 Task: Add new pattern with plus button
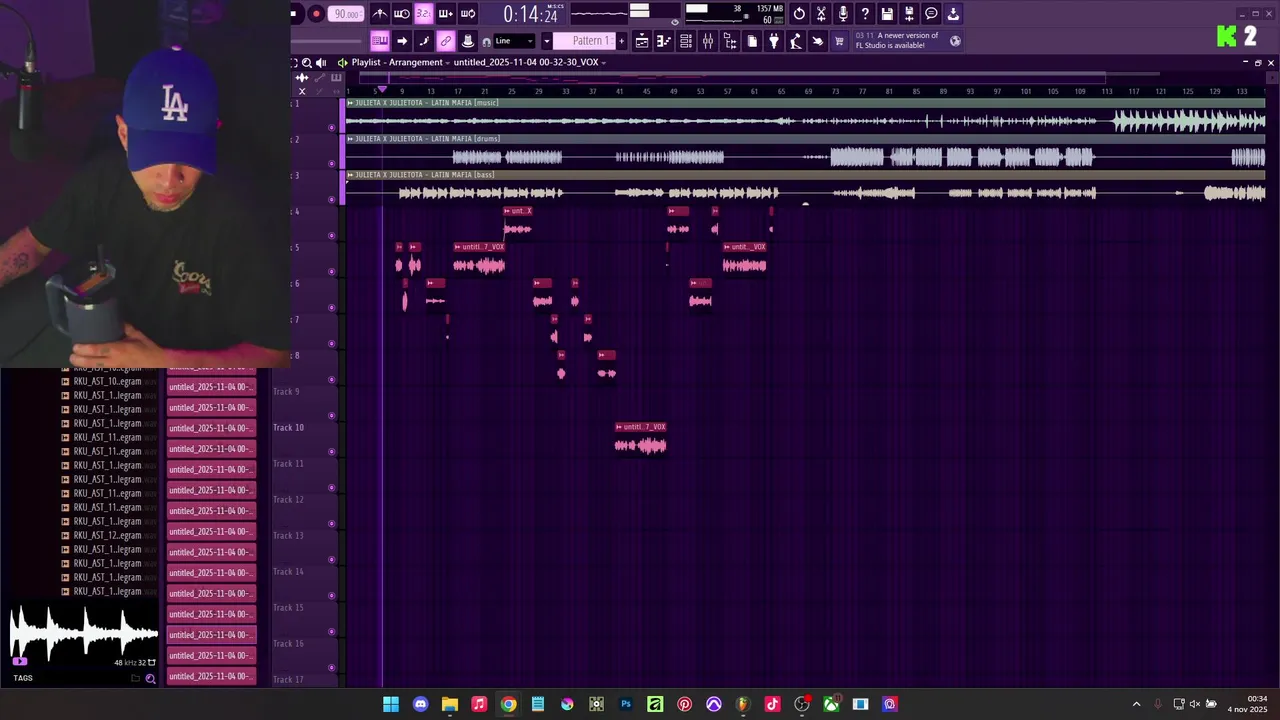pos(621,41)
